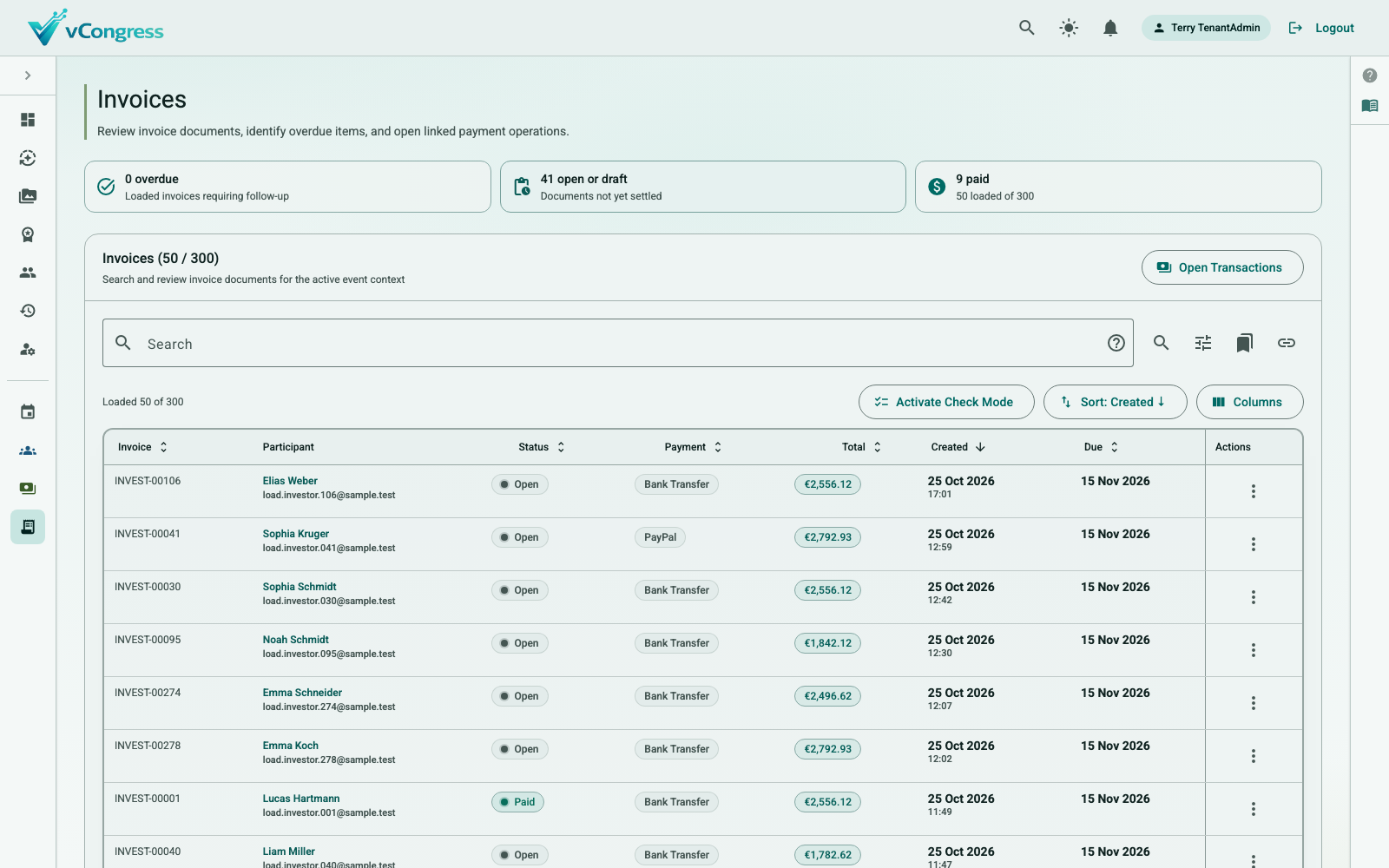Click the Paid status chip for INVEST-00001
Screen dimensions: 1389x868
517,802
